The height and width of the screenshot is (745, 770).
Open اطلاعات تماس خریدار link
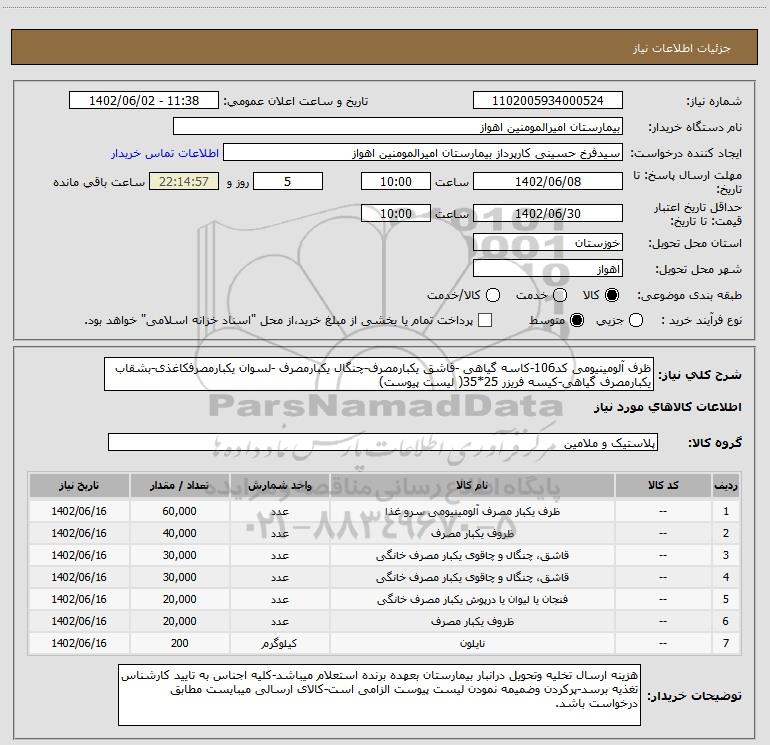165,153
